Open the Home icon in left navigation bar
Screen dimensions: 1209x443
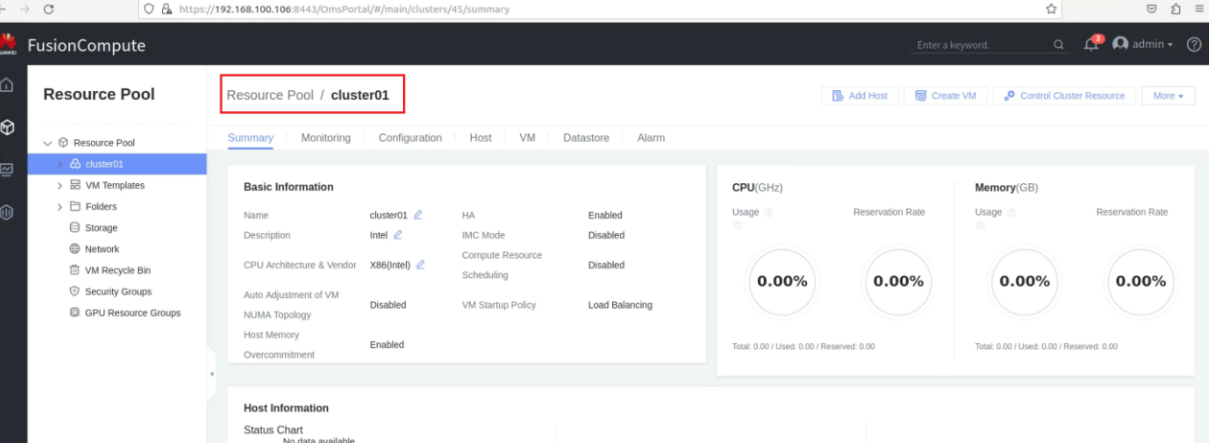(7, 86)
